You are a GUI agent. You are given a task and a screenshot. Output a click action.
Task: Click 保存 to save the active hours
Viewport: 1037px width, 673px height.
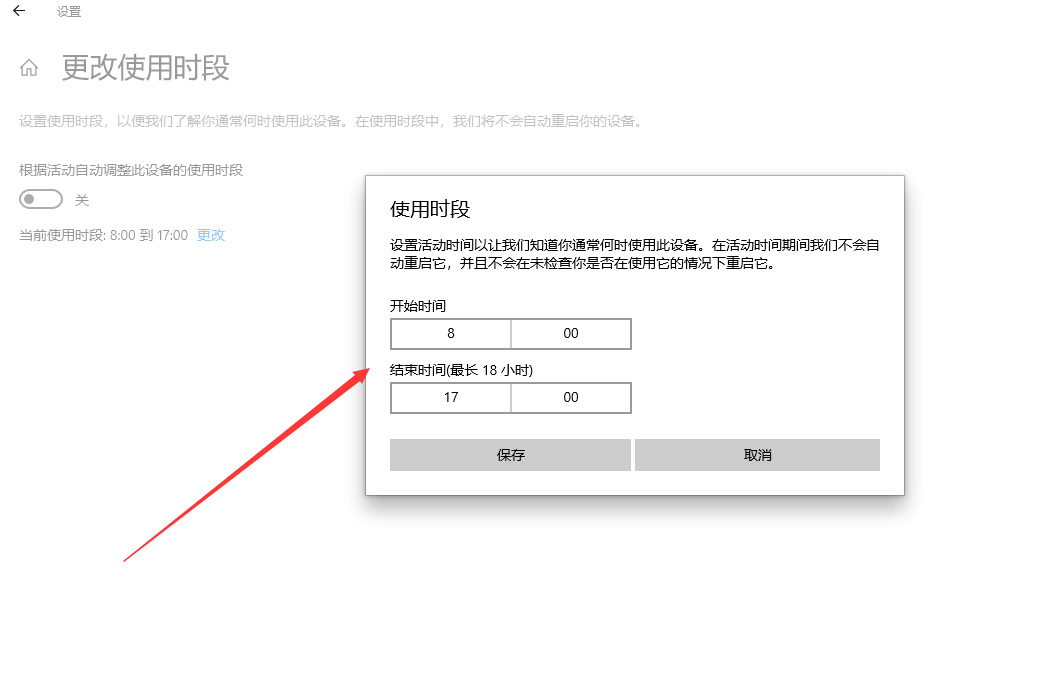coord(510,454)
